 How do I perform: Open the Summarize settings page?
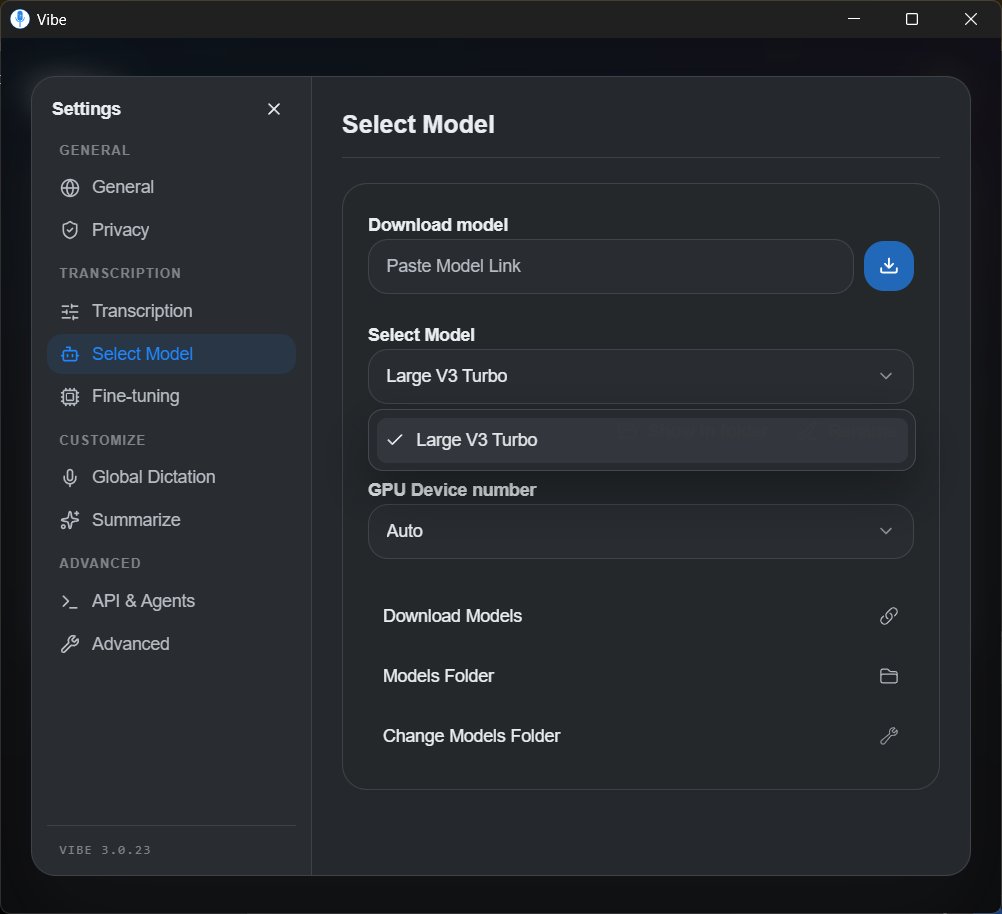pos(171,520)
